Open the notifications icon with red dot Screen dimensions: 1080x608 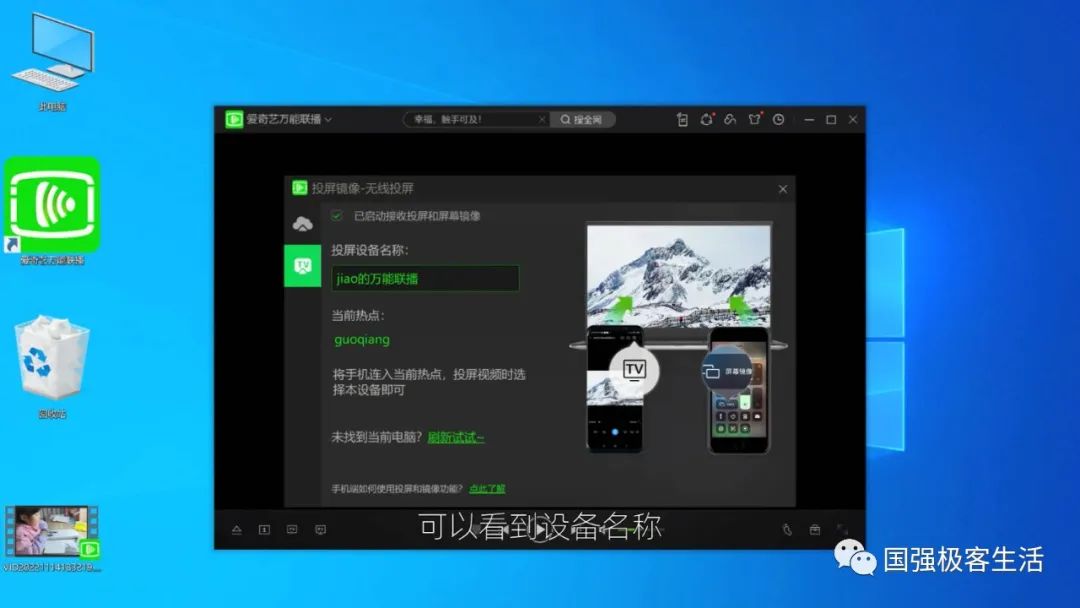coord(707,120)
